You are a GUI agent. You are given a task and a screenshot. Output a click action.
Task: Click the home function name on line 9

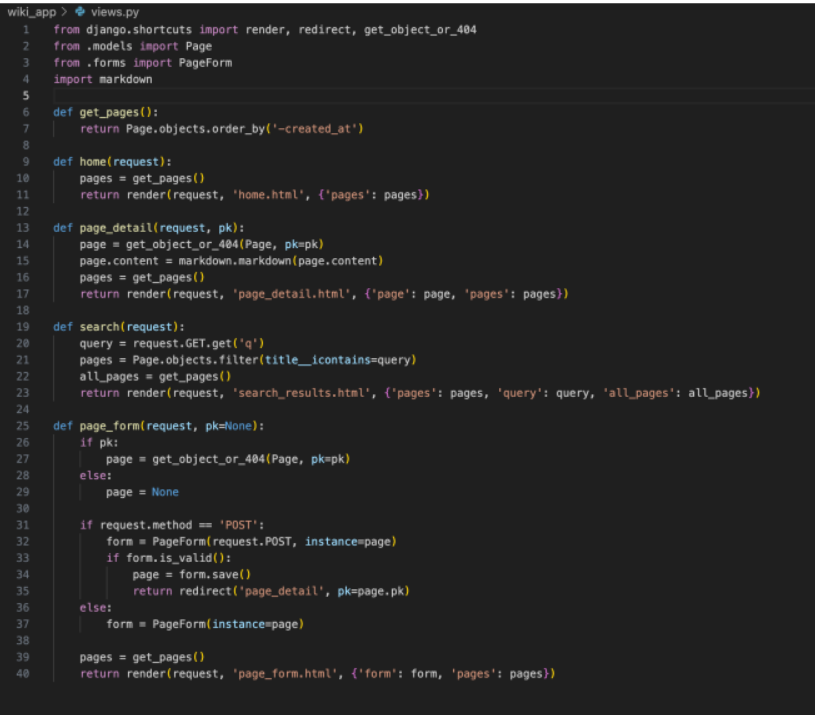click(x=95, y=161)
